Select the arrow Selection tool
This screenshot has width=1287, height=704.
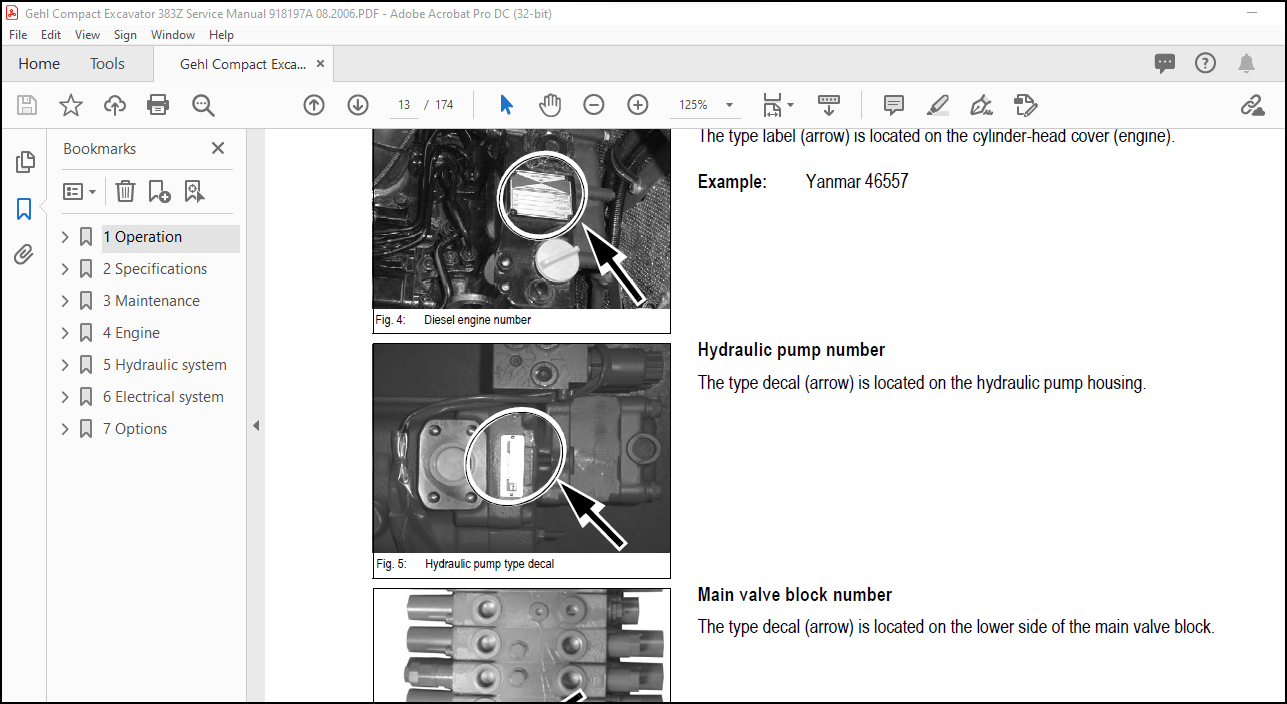(x=506, y=105)
